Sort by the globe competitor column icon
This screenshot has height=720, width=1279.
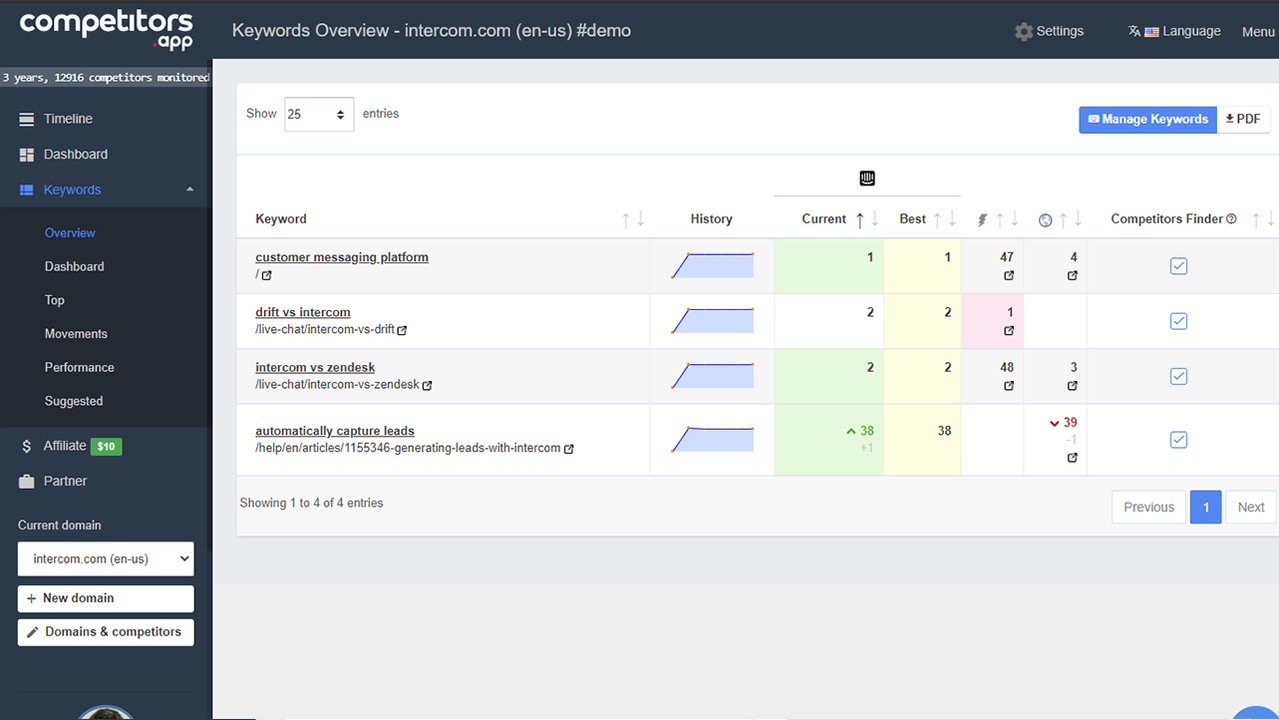coord(1045,220)
